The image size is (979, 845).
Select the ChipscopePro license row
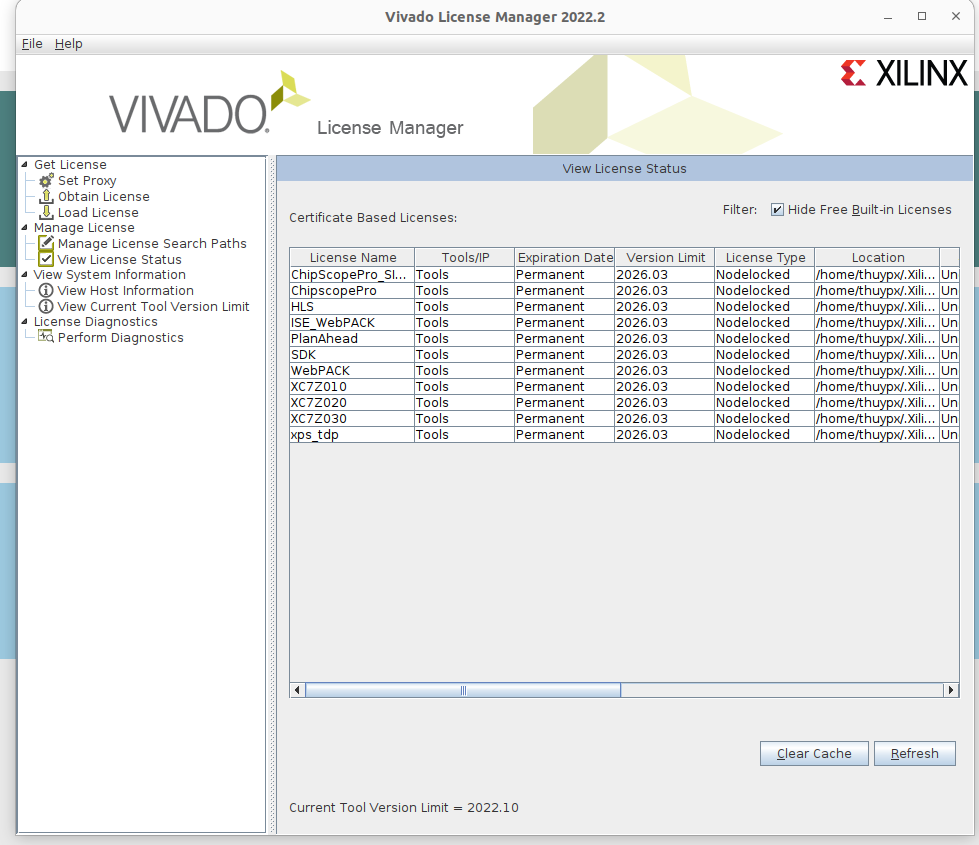tap(624, 290)
